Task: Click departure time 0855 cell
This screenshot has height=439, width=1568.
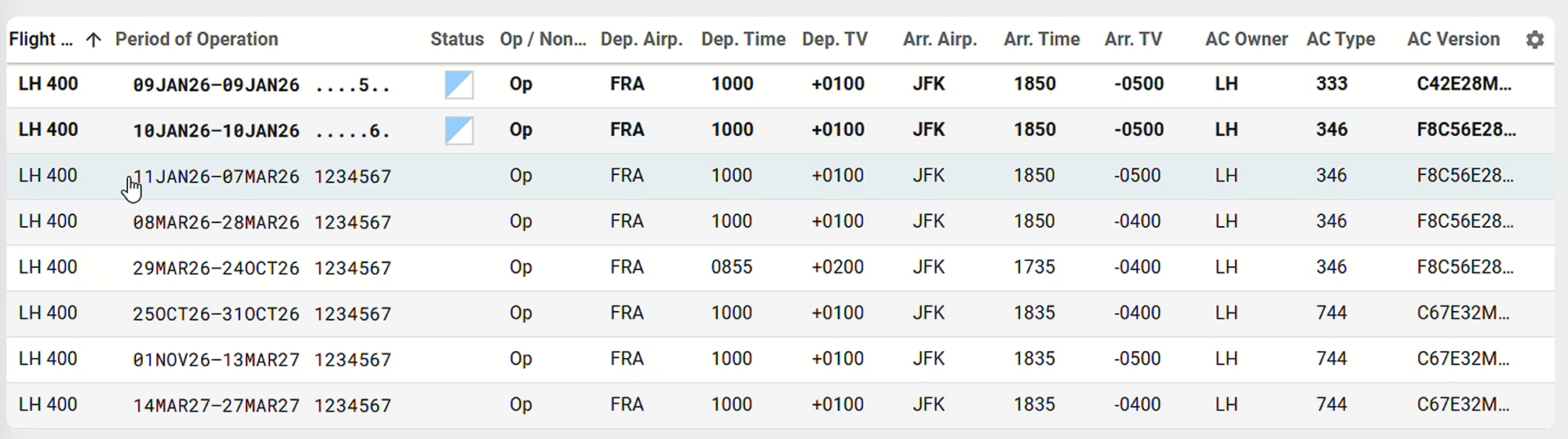Action: pyautogui.click(x=731, y=267)
